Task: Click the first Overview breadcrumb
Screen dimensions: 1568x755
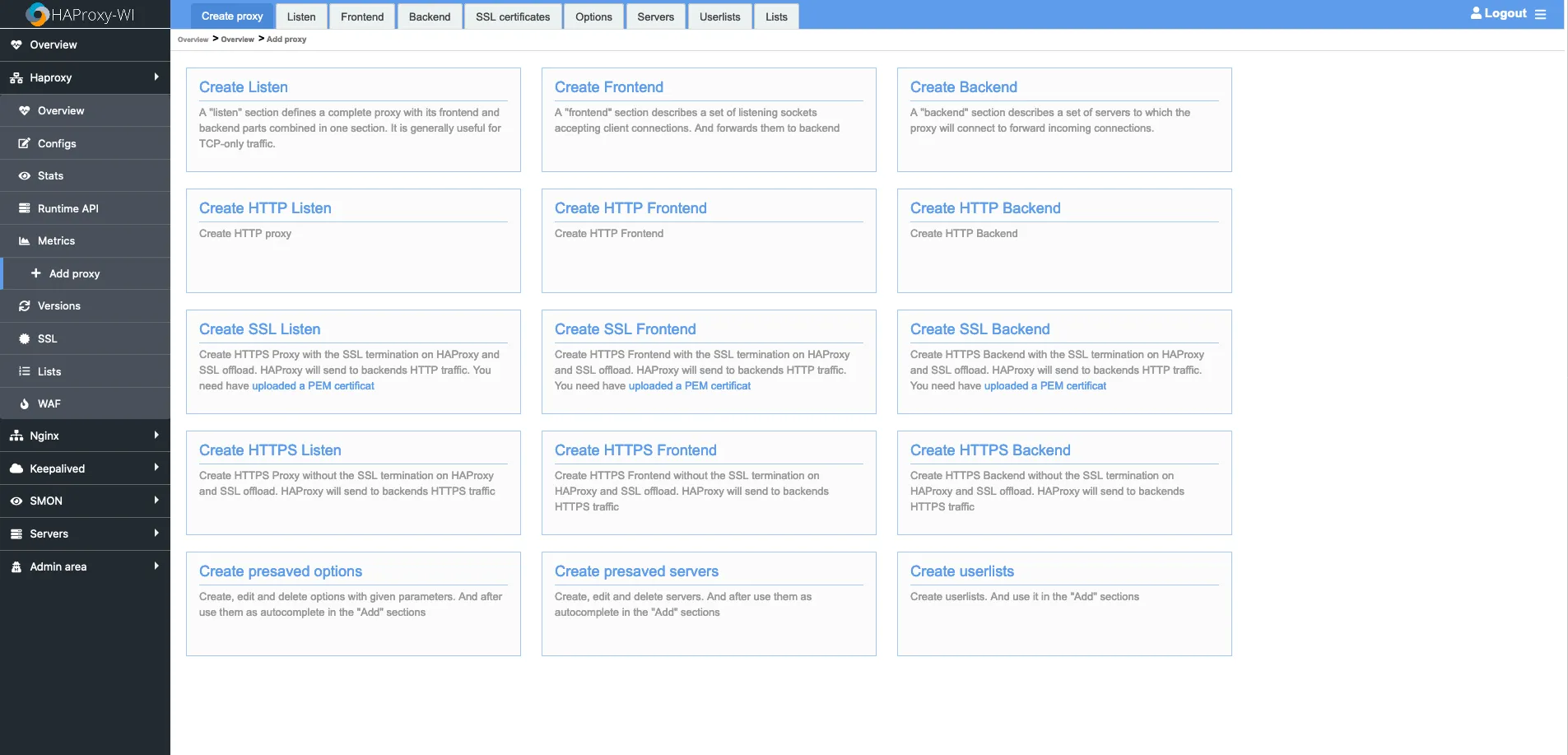Action: 193,40
